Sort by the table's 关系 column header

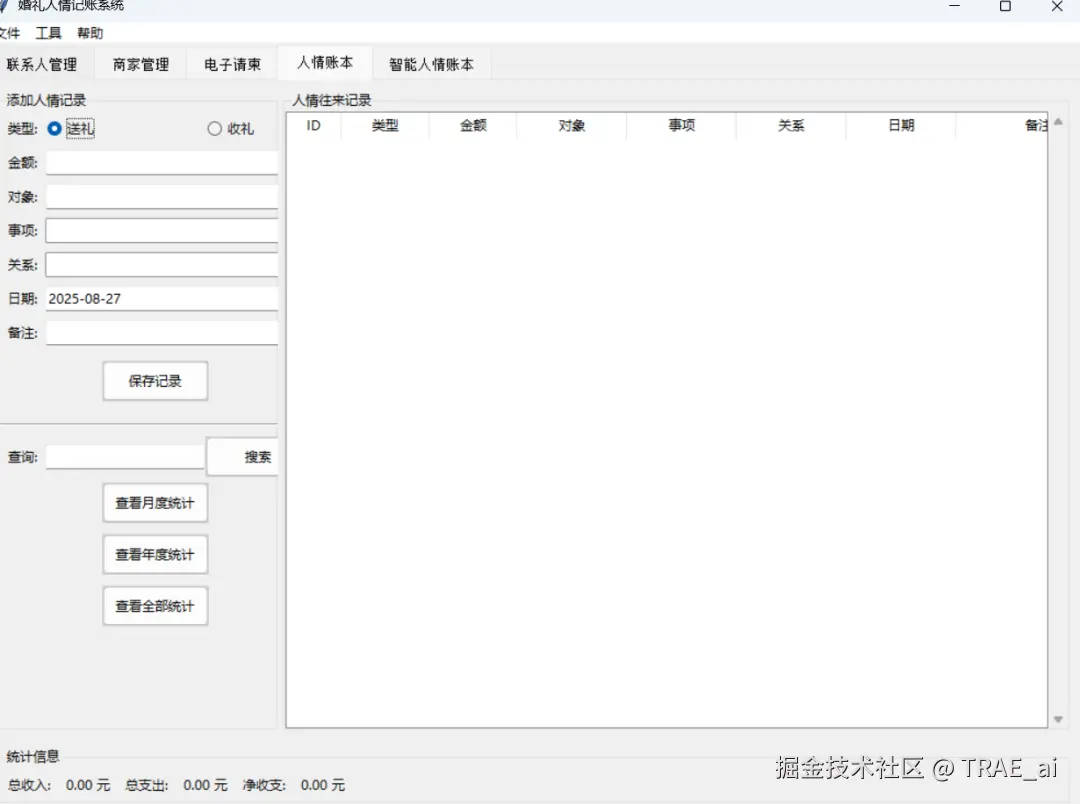point(791,125)
